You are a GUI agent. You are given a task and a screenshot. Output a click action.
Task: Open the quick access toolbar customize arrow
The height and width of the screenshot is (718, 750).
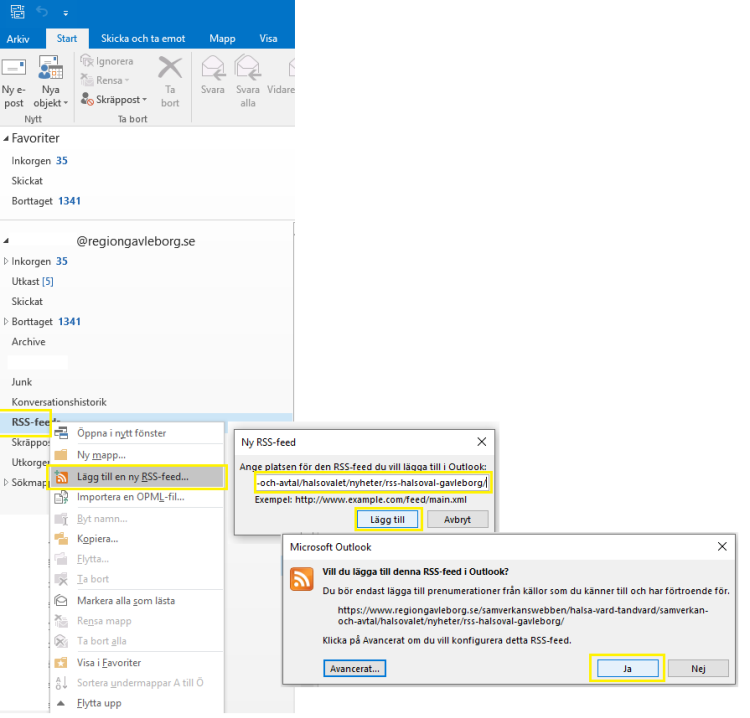[66, 13]
